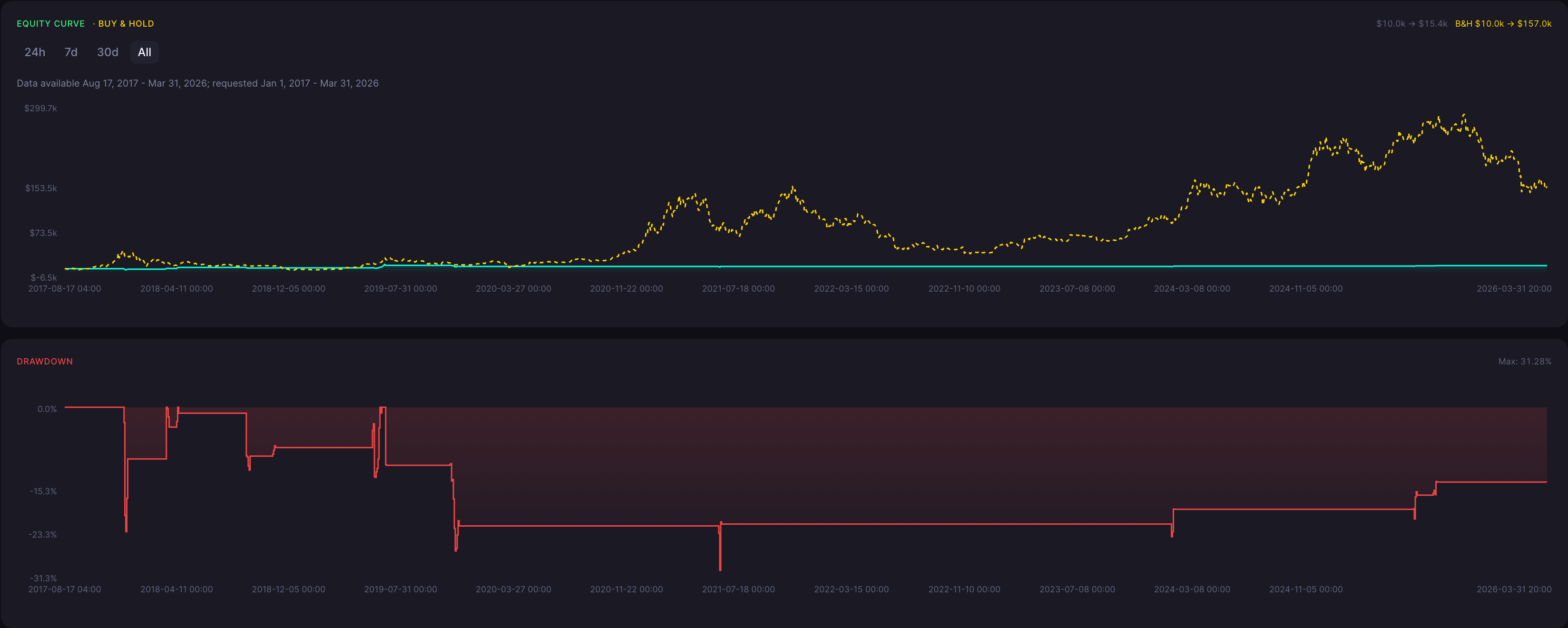The width and height of the screenshot is (1568, 628).
Task: Click equity chart date 2022-03-15 00:00
Action: tap(852, 288)
